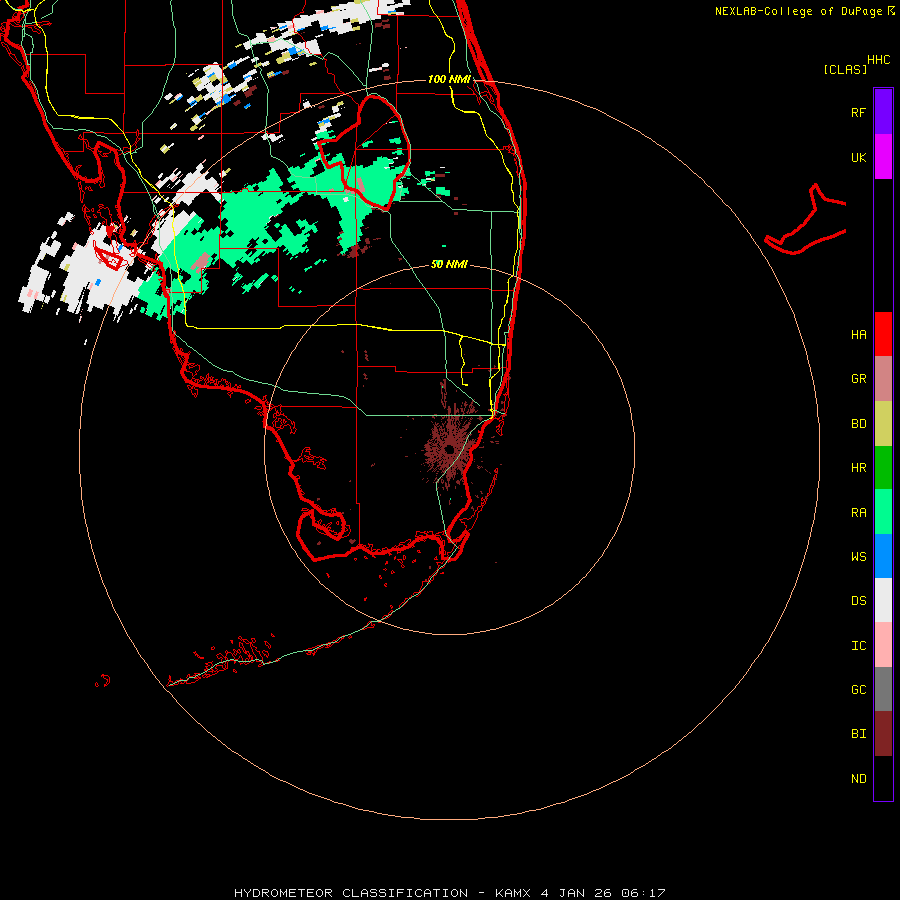Click the NEXLAB-College of DuPage credit text
The width and height of the screenshot is (900, 900).
pos(798,11)
